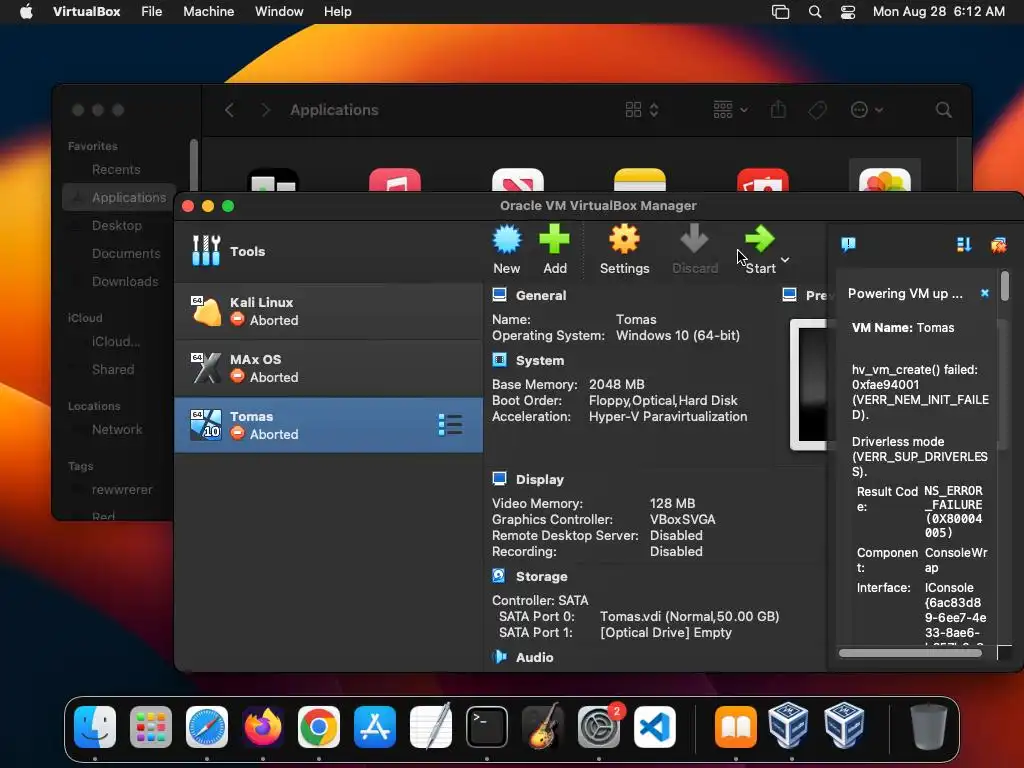Click the Stage Manager menu bar icon
Screen dimensions: 1024x768
[x=780, y=12]
